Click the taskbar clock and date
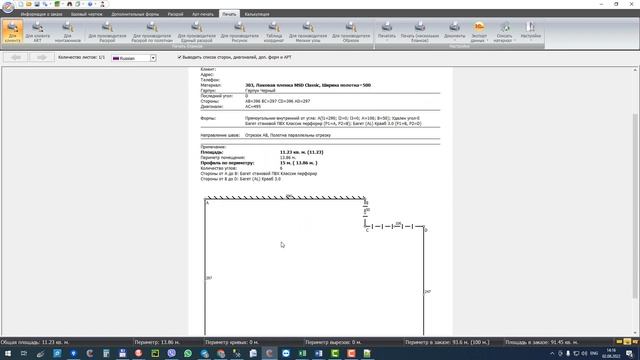The width and height of the screenshot is (640, 360). 611,353
